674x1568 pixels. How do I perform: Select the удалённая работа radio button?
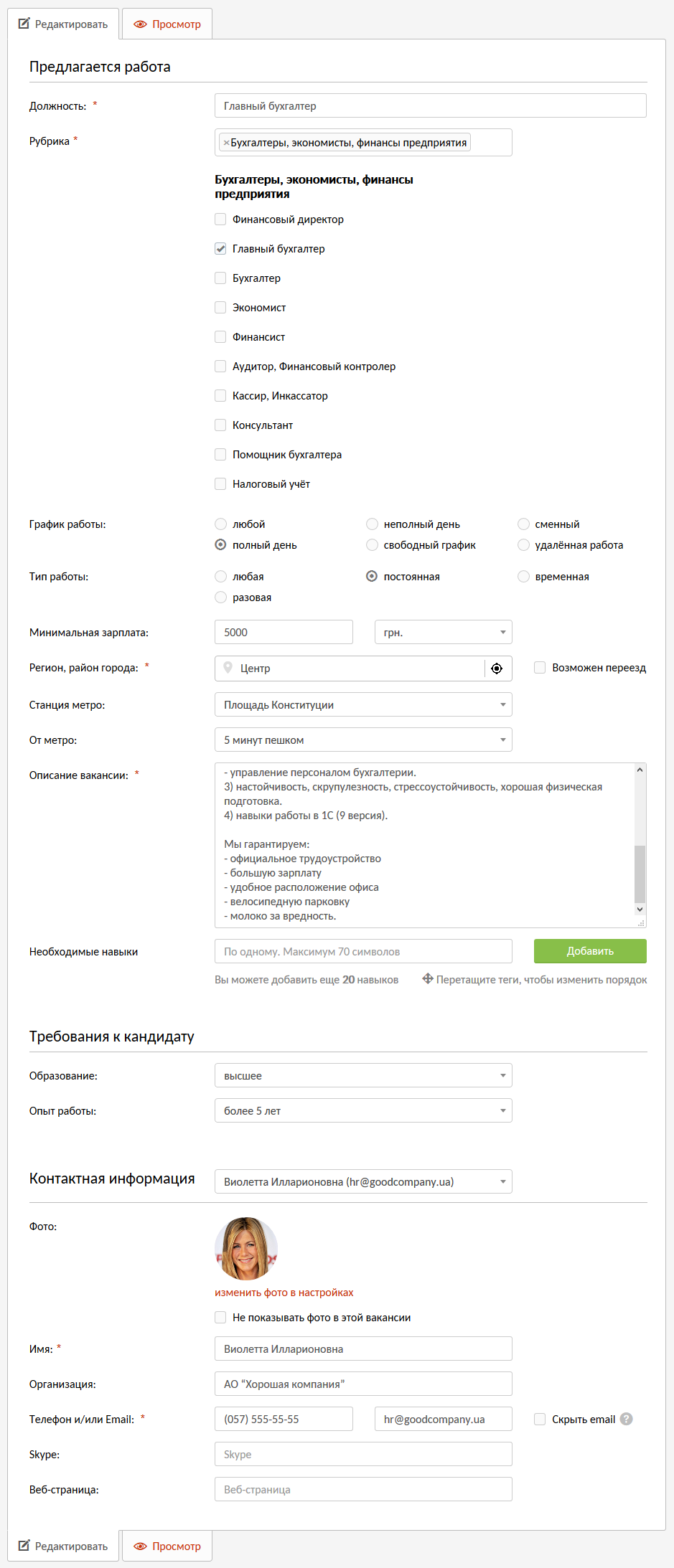[x=524, y=545]
